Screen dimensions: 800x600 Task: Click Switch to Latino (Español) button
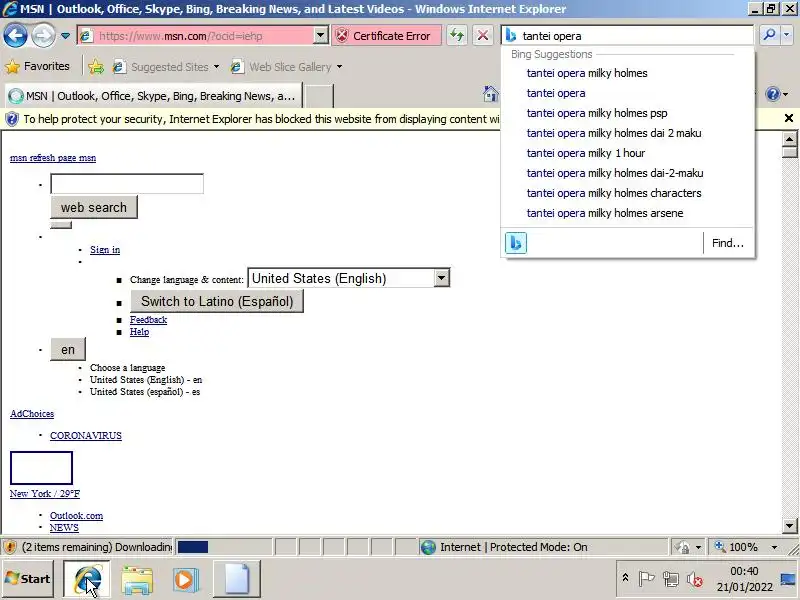217,301
